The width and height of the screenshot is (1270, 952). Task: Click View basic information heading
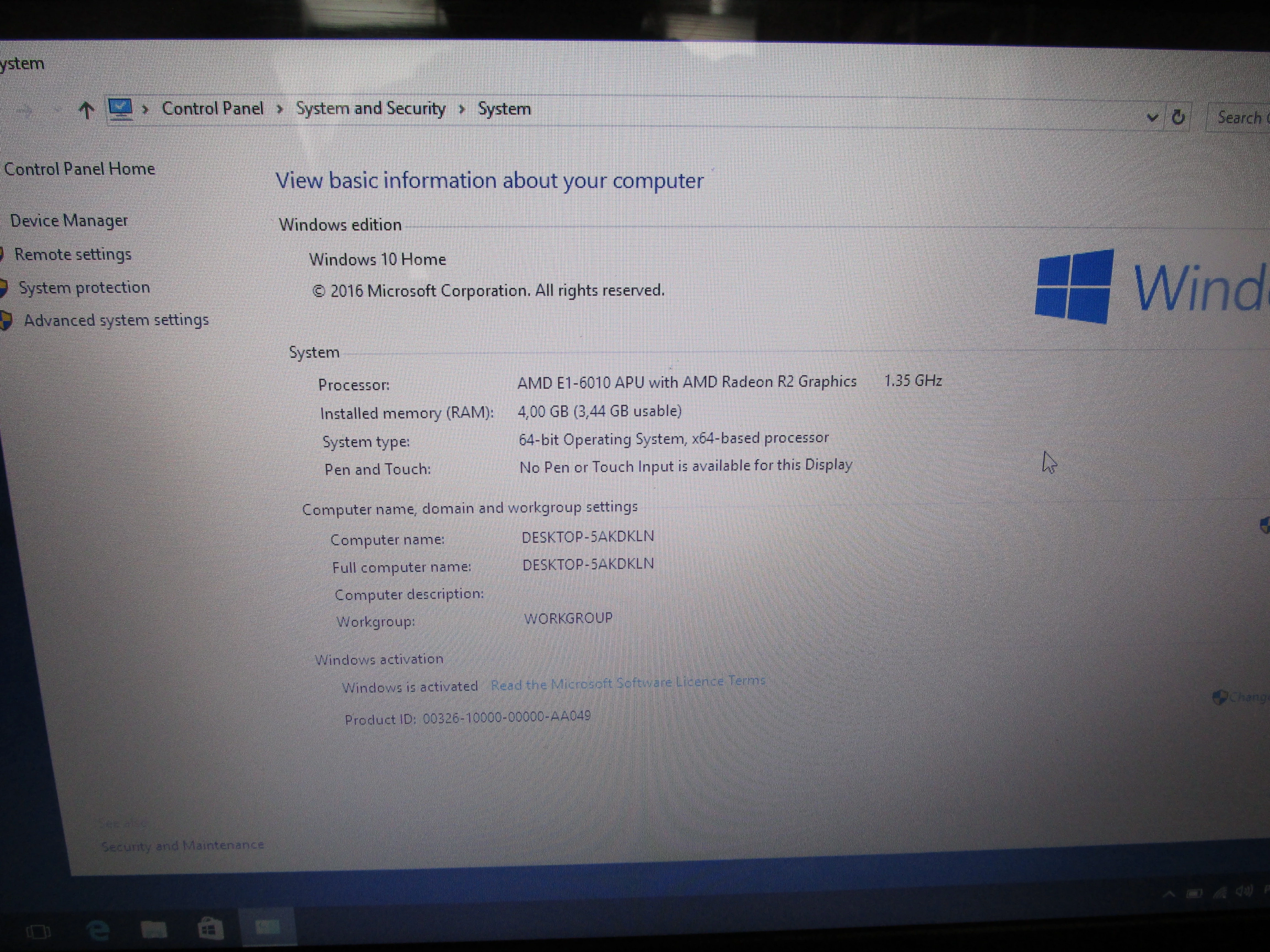(490, 181)
